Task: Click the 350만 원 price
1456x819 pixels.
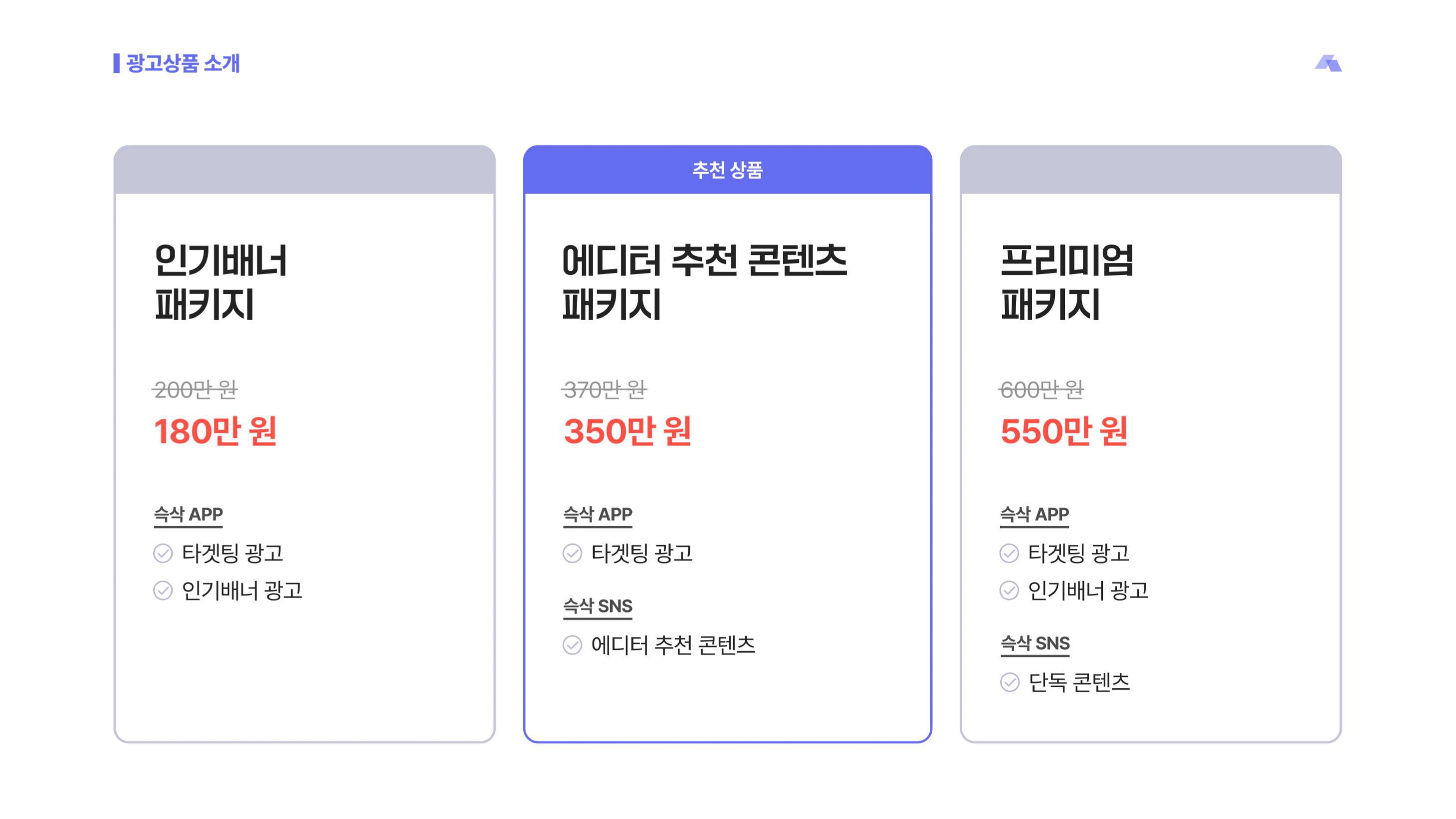Action: coord(627,431)
